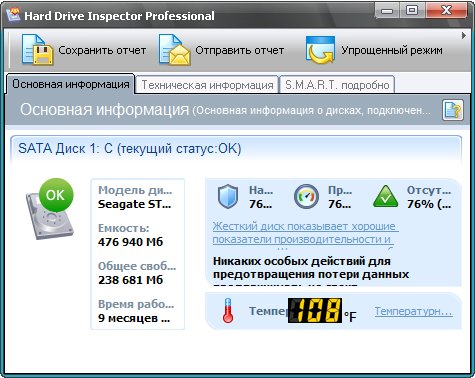Close the Hard Drive Inspector window
The width and height of the screenshot is (475, 378).
[x=446, y=11]
